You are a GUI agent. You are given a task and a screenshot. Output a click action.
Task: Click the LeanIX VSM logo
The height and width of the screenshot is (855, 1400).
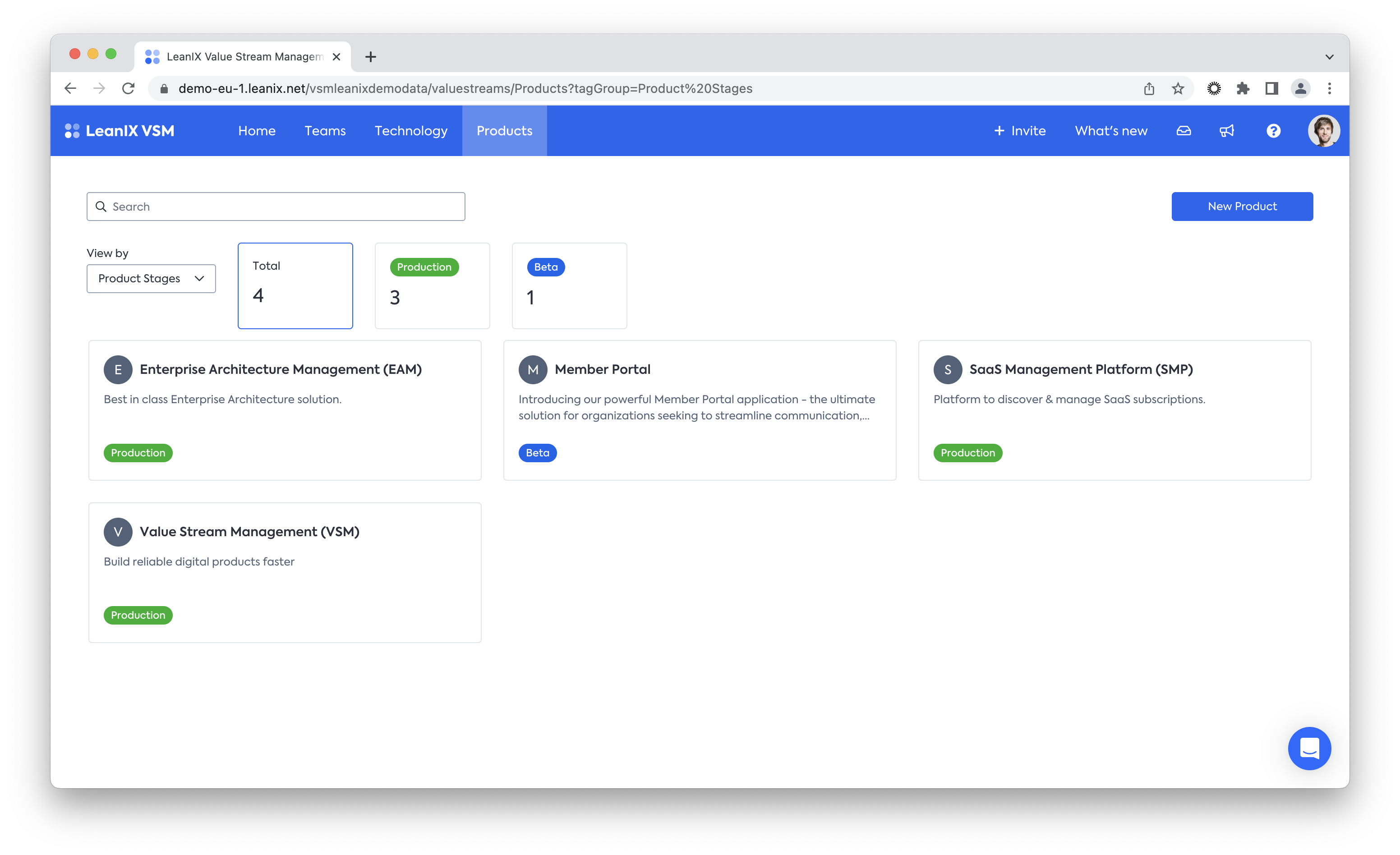120,131
